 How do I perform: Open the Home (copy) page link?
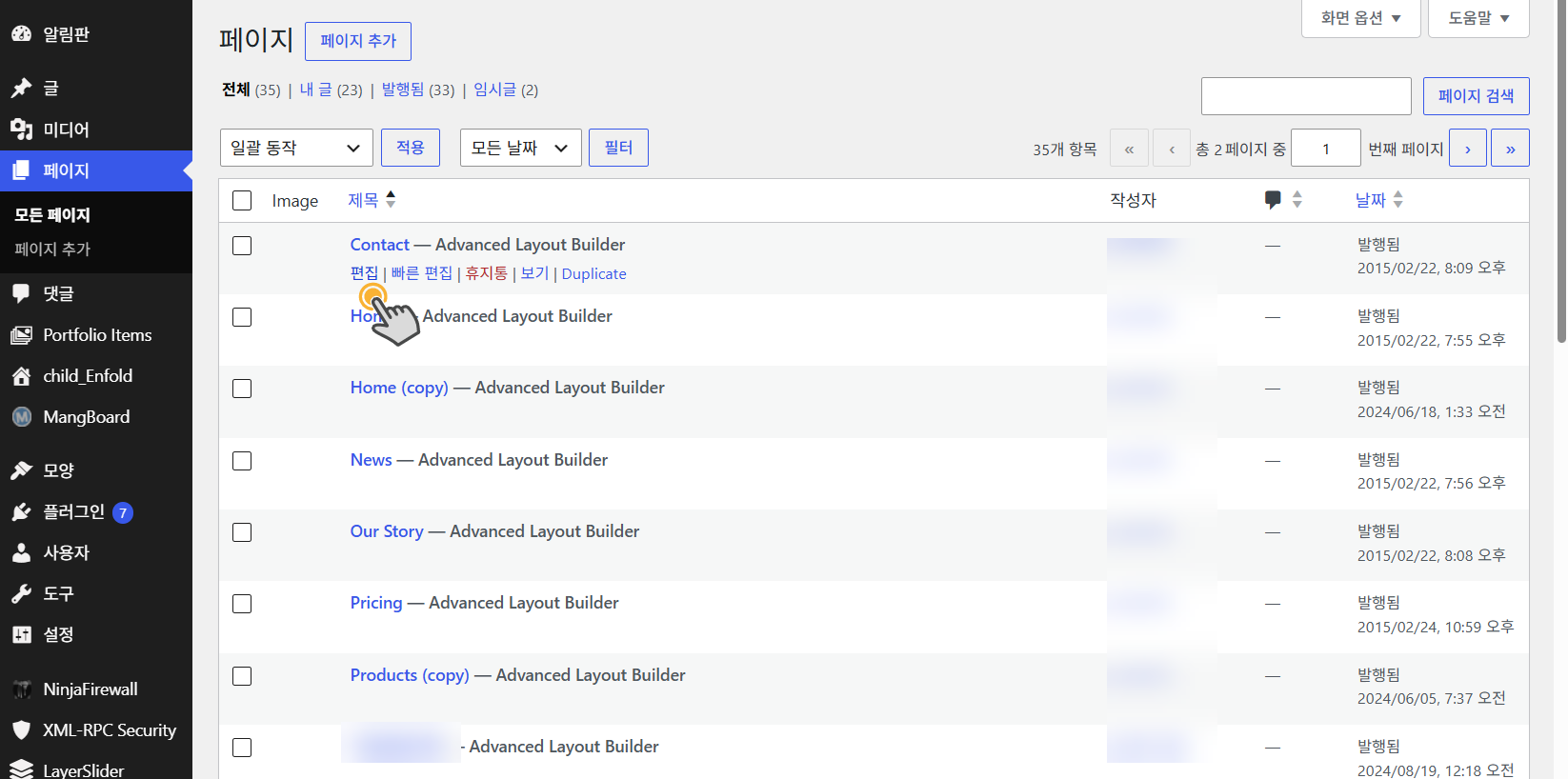click(399, 388)
